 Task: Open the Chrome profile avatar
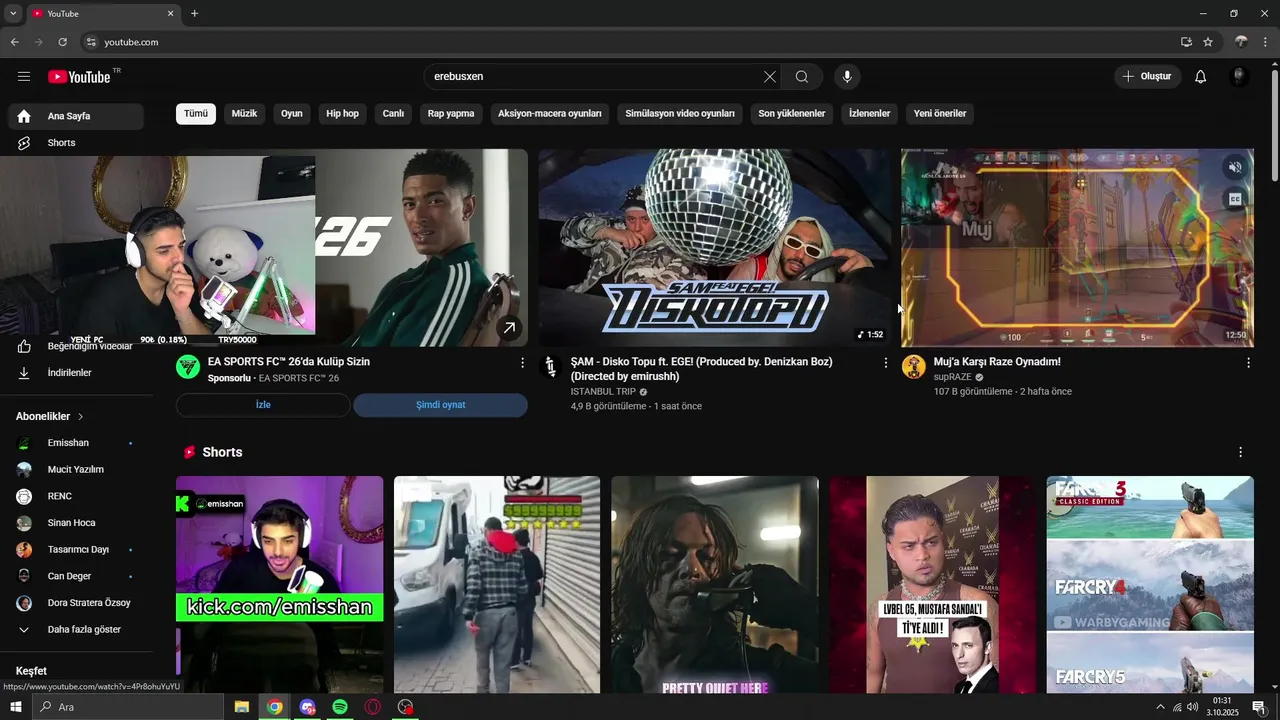click(1241, 42)
